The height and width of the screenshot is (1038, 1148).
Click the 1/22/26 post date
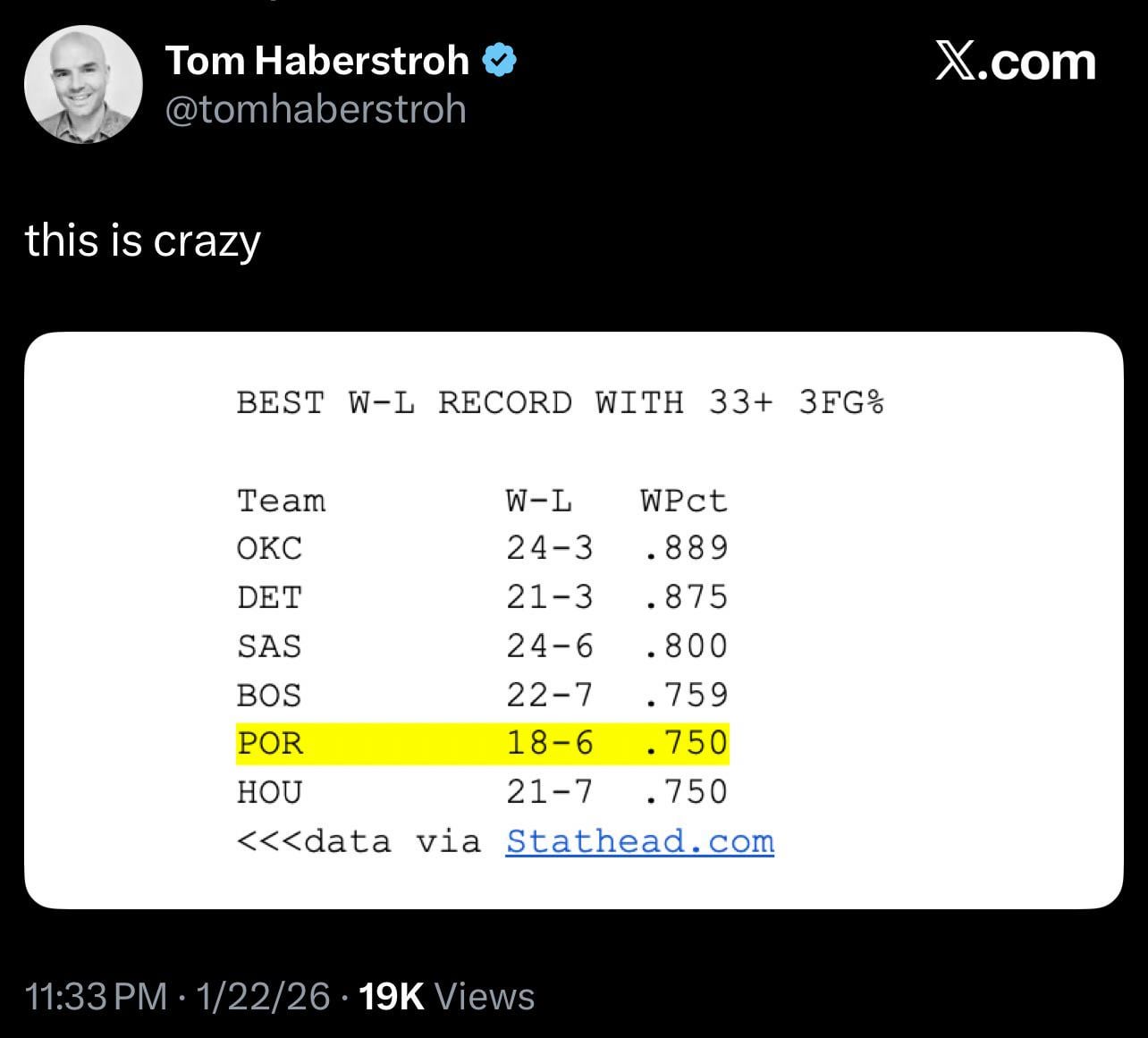coord(264,996)
